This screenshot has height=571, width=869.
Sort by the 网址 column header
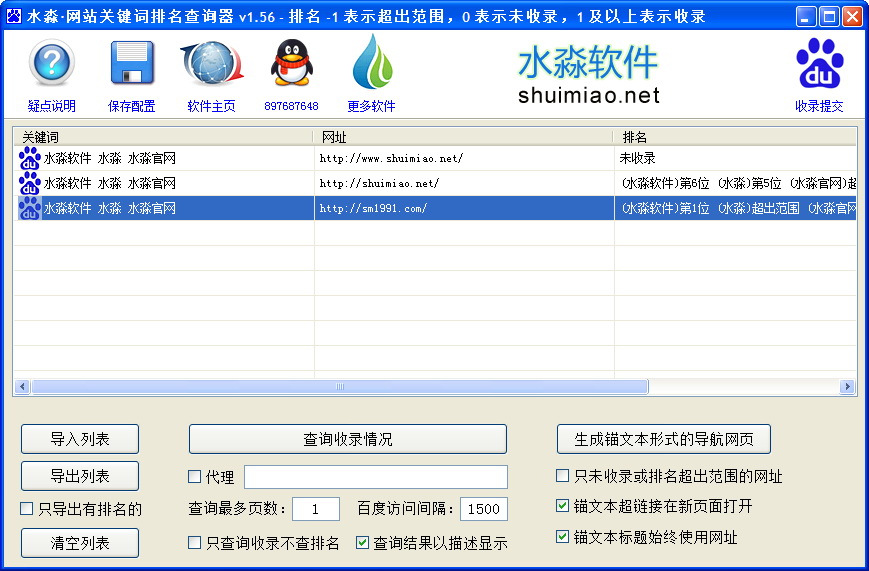(x=464, y=137)
